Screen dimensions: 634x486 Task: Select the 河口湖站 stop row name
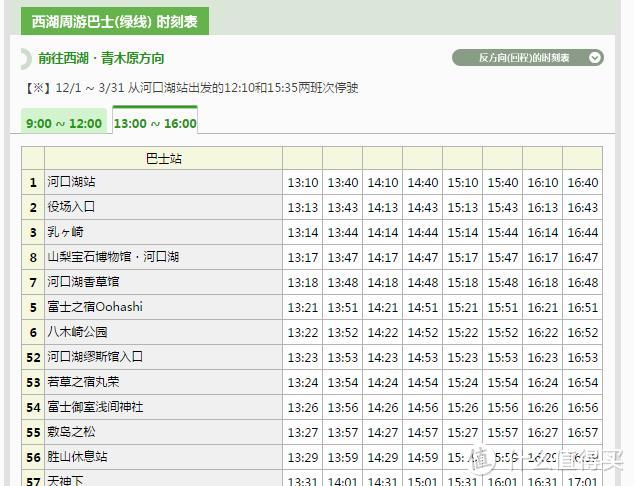(71, 182)
